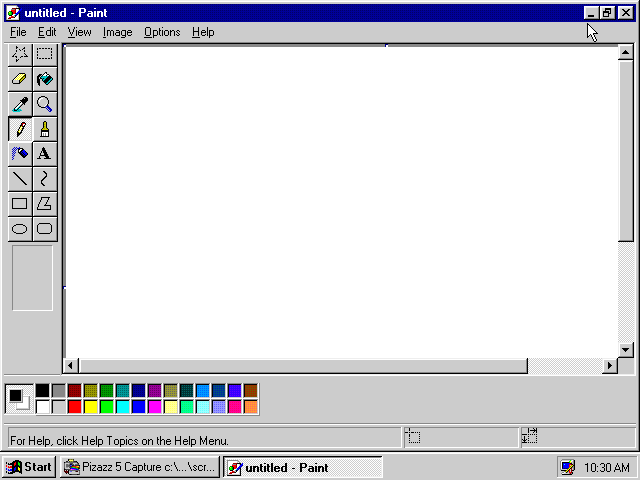
Task: Select the Brush tool
Action: tap(44, 129)
